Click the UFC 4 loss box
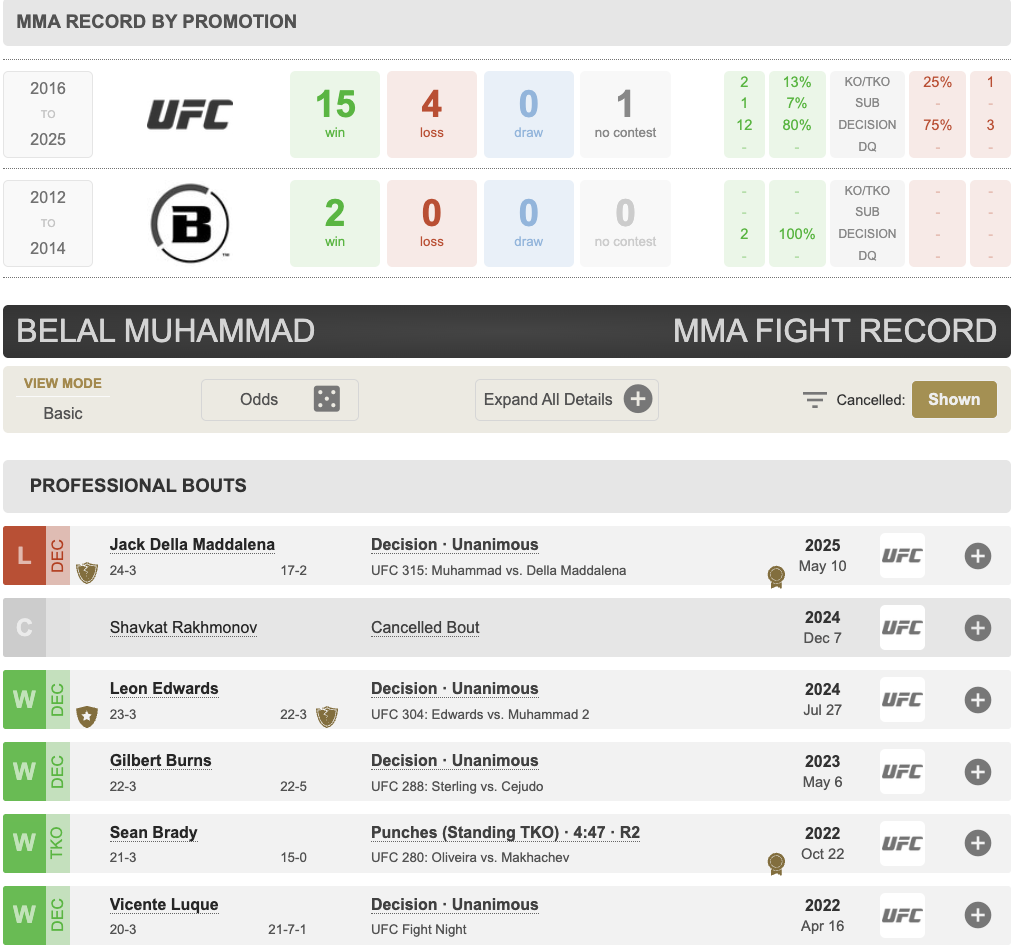This screenshot has height=948, width=1020. click(432, 114)
